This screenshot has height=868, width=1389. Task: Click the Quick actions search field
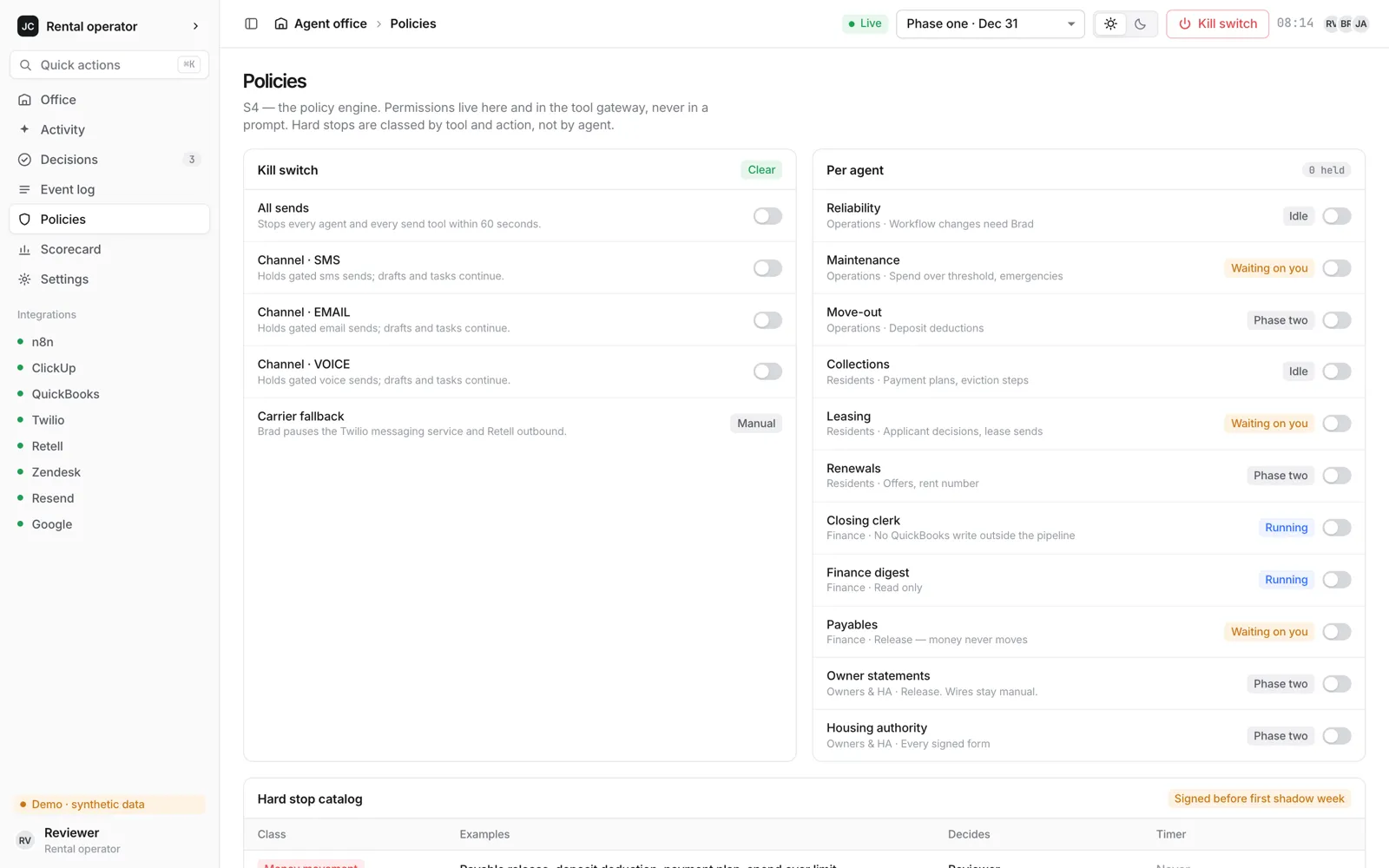109,65
